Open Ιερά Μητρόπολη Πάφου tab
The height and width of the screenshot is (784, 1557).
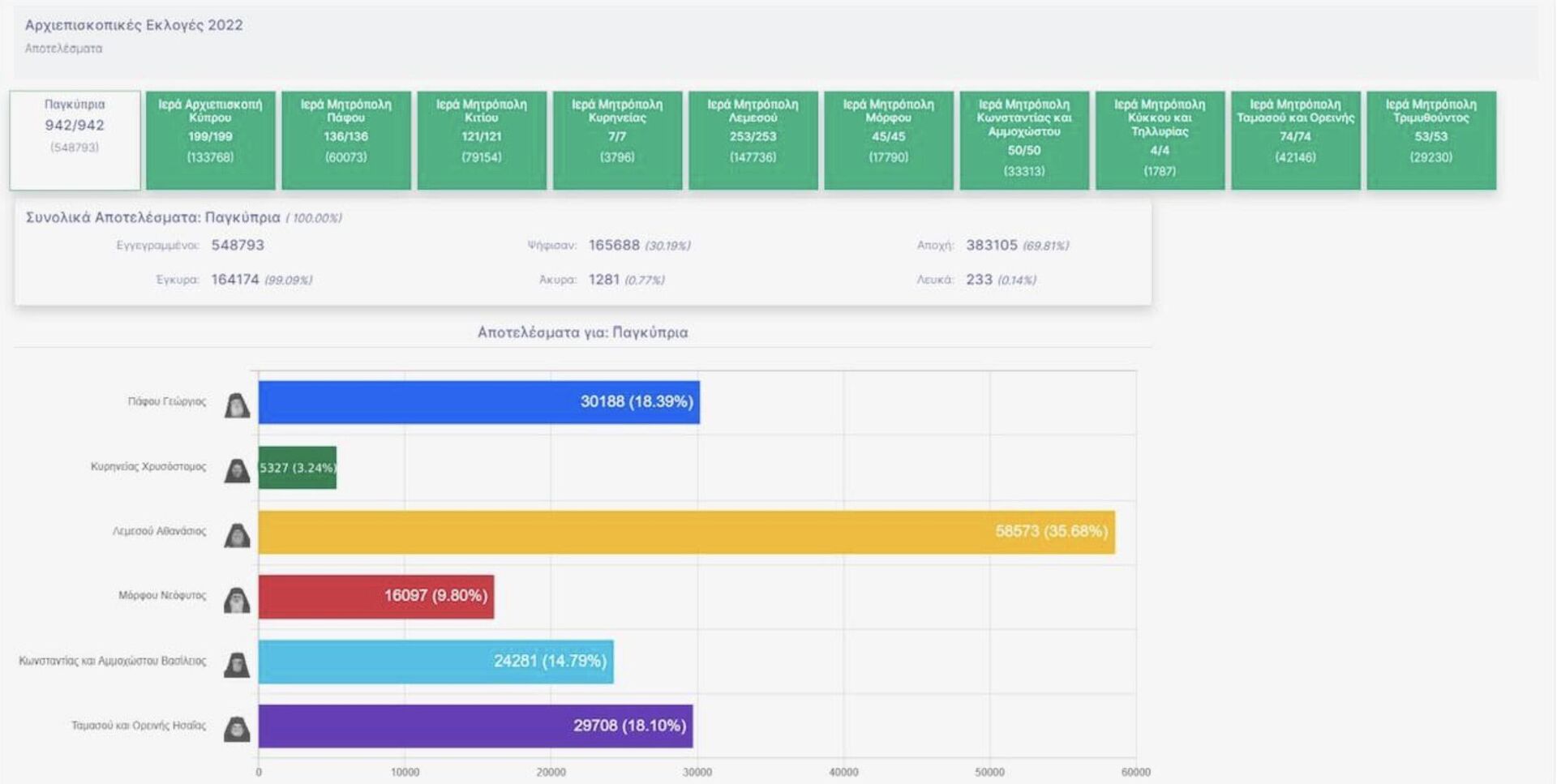coord(346,140)
